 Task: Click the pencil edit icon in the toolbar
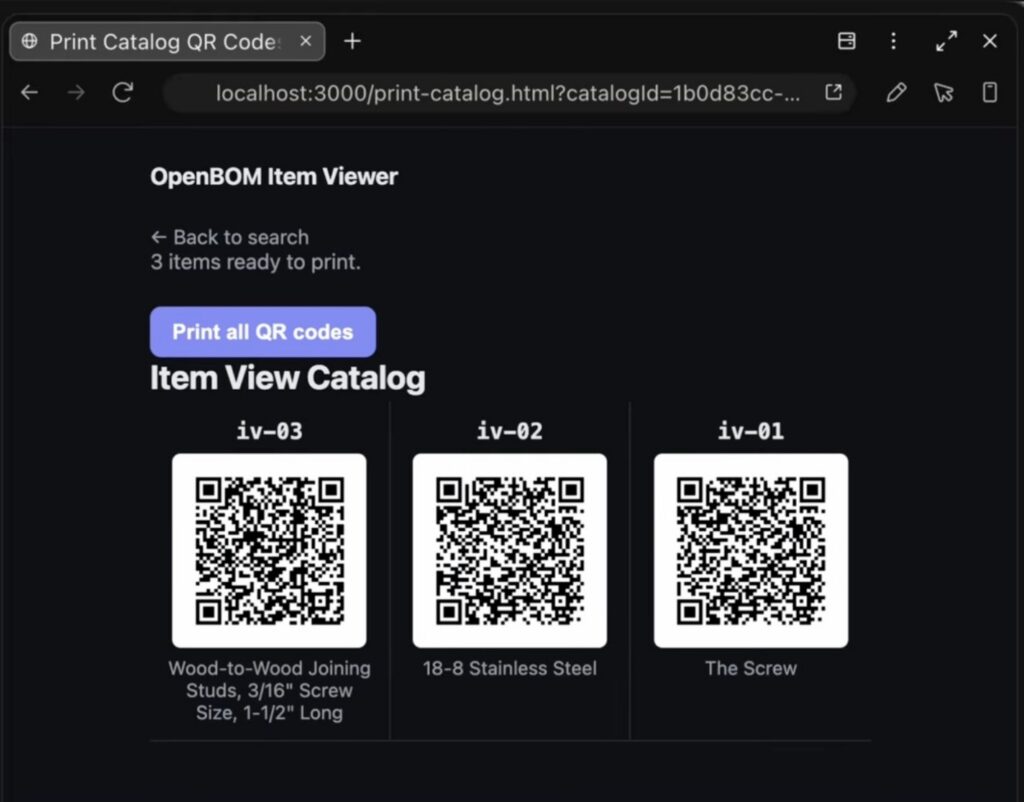[x=896, y=93]
